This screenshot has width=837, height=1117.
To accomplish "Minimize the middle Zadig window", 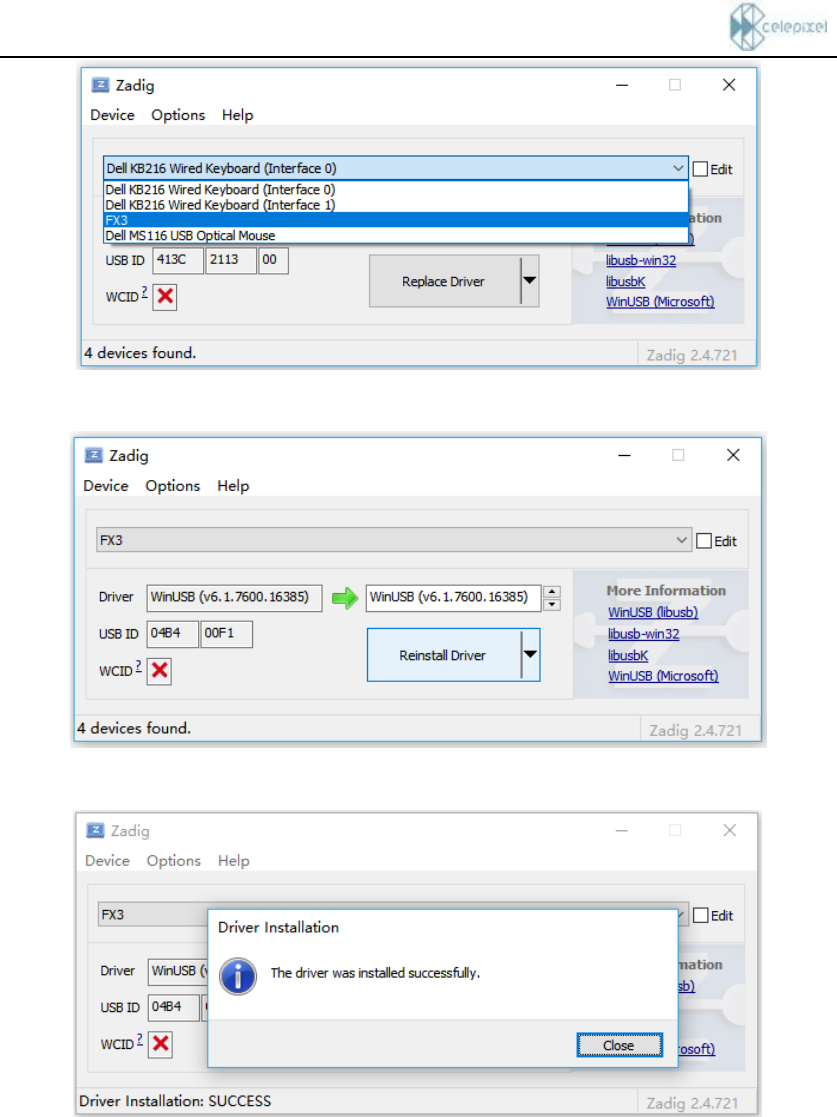I will 625,455.
